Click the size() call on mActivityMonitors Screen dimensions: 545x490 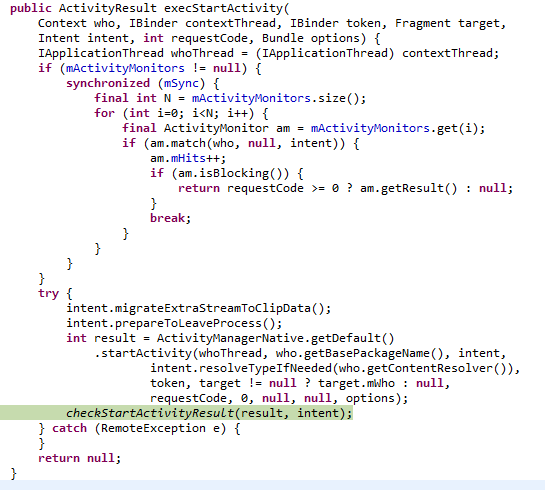339,98
